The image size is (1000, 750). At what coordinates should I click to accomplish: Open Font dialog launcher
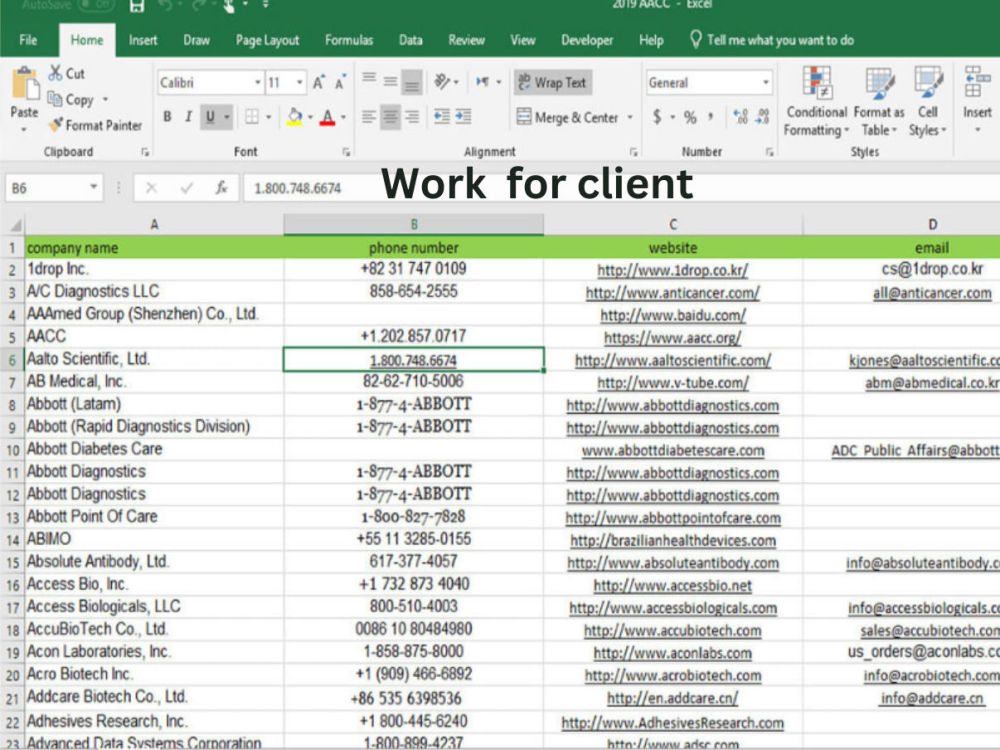click(x=346, y=152)
